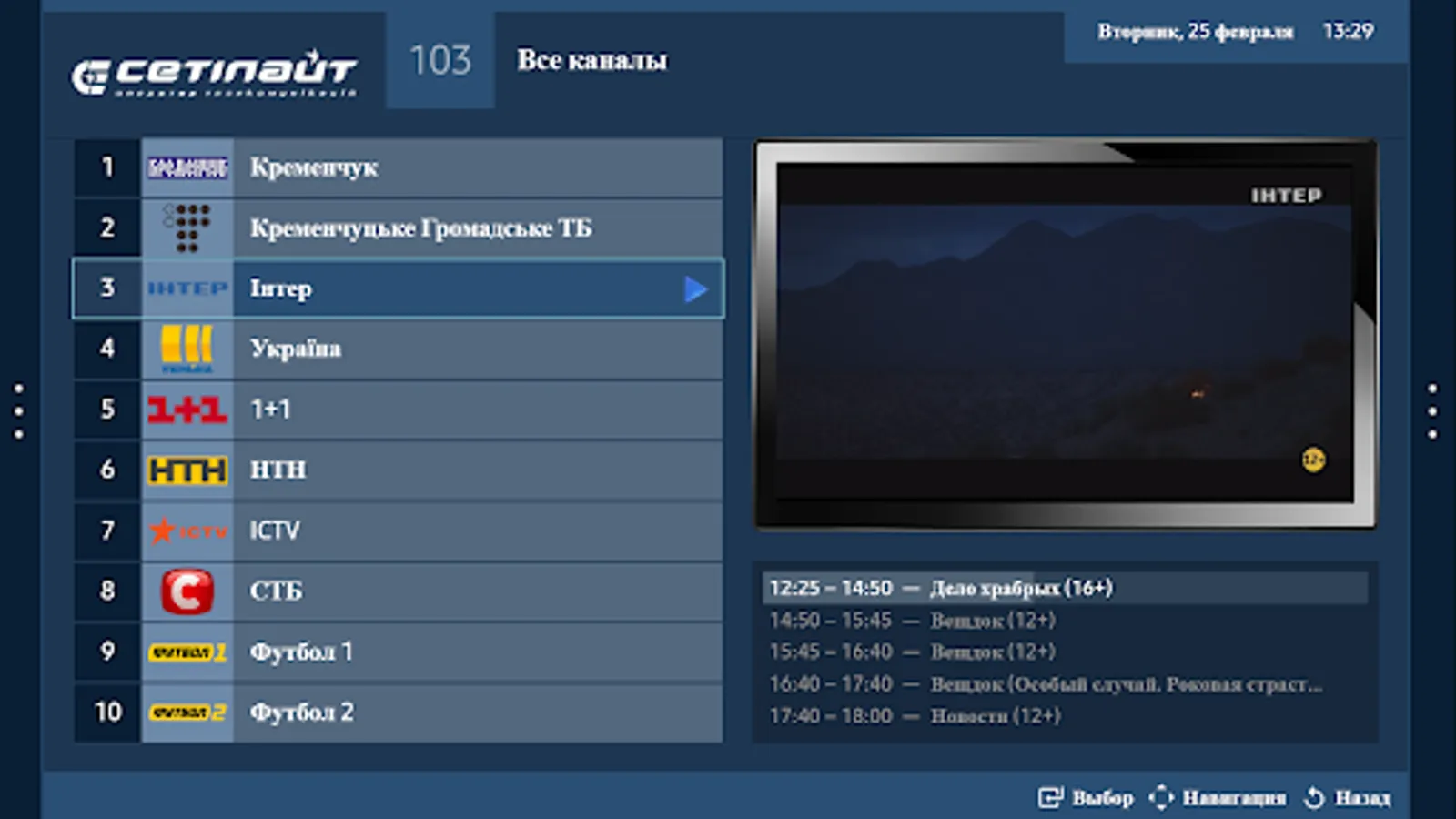Open the right three-dot side menu

(1432, 411)
